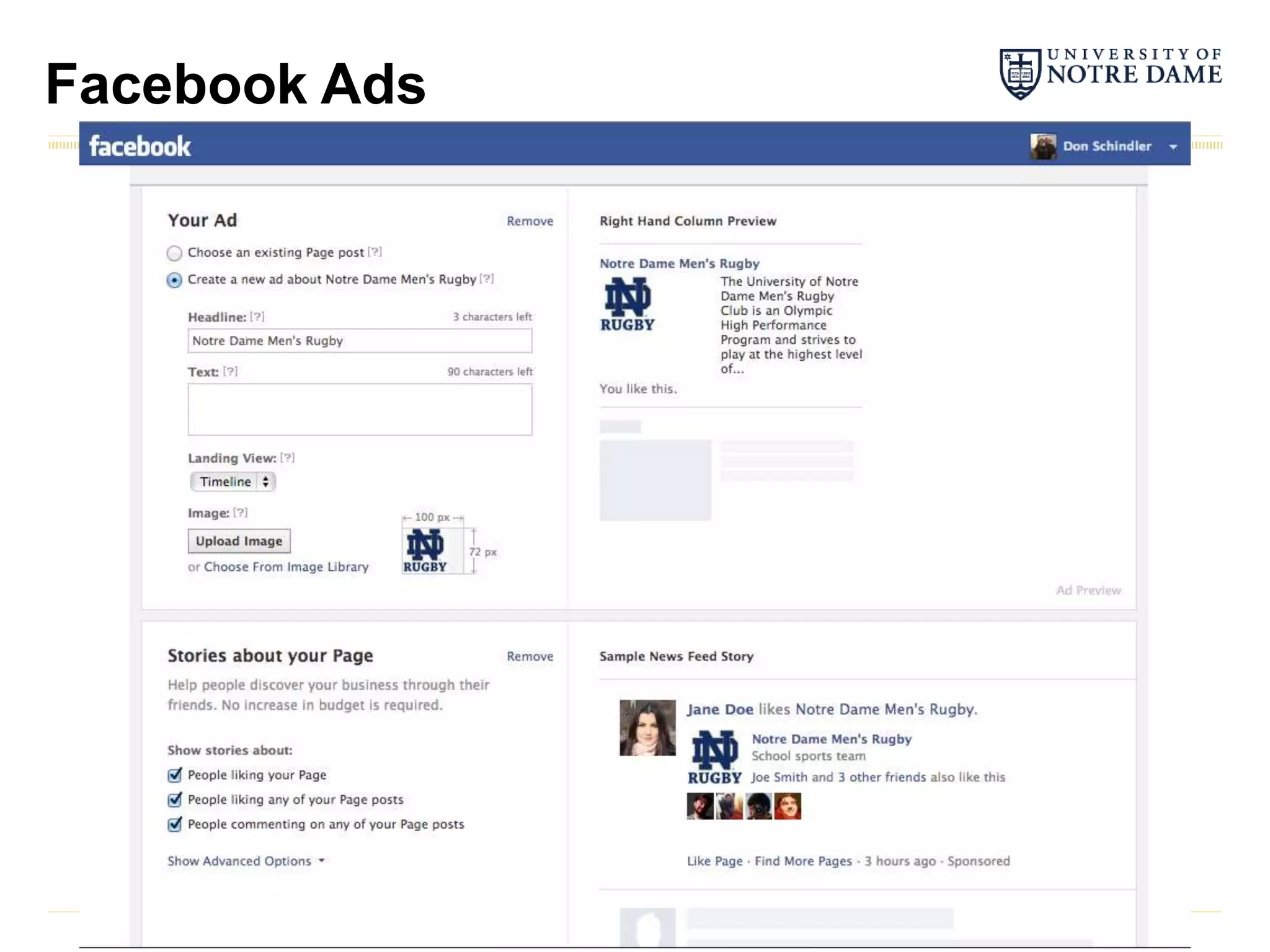Remove the Your Ad section
This screenshot has height=952, width=1270.
[x=530, y=221]
